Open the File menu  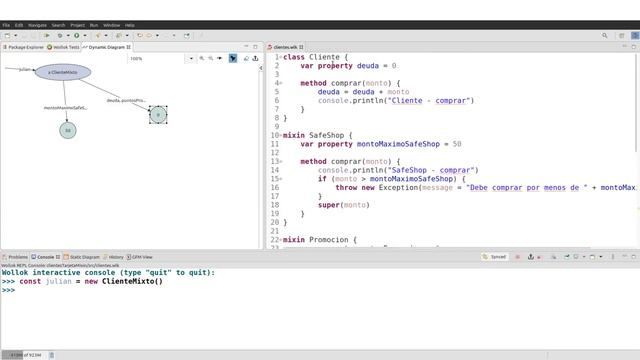[x=6, y=25]
